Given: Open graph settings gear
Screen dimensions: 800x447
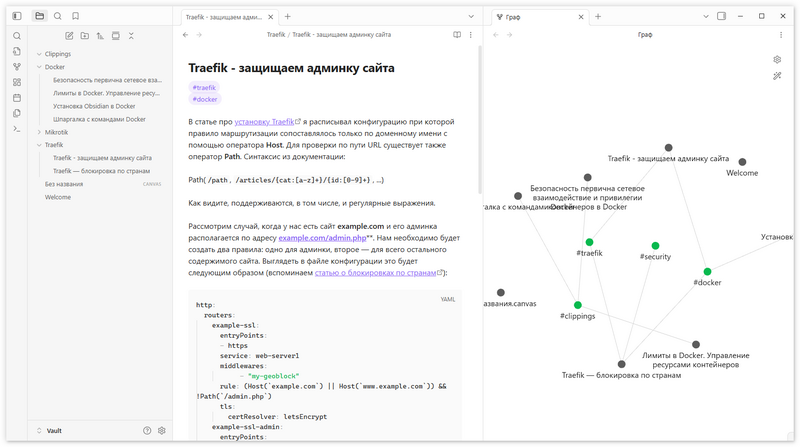Looking at the screenshot, I should pos(777,60).
